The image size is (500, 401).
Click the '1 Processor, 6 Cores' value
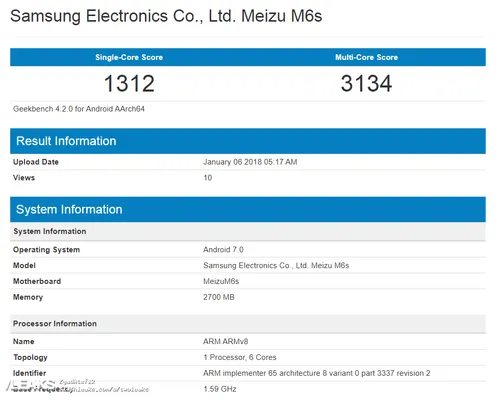(240, 357)
